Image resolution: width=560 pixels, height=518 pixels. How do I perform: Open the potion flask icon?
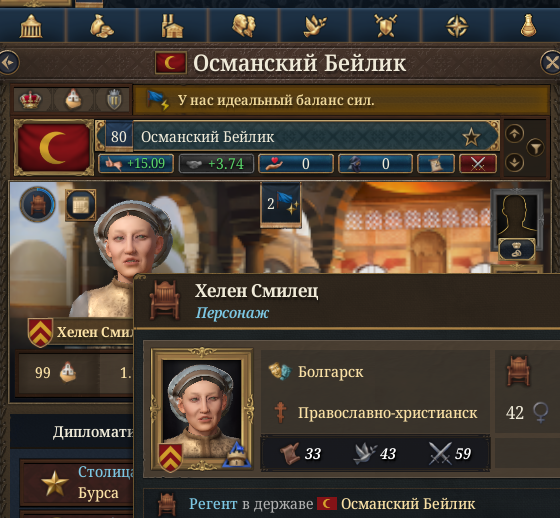click(x=528, y=26)
